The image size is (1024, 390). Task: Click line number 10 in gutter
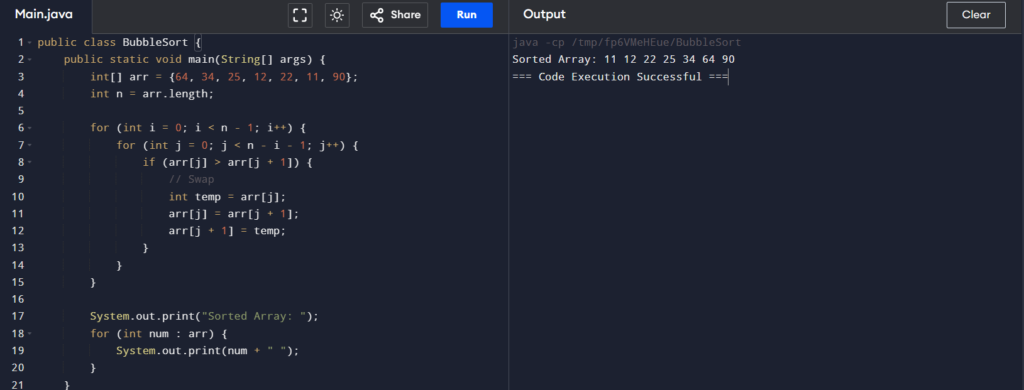point(18,197)
